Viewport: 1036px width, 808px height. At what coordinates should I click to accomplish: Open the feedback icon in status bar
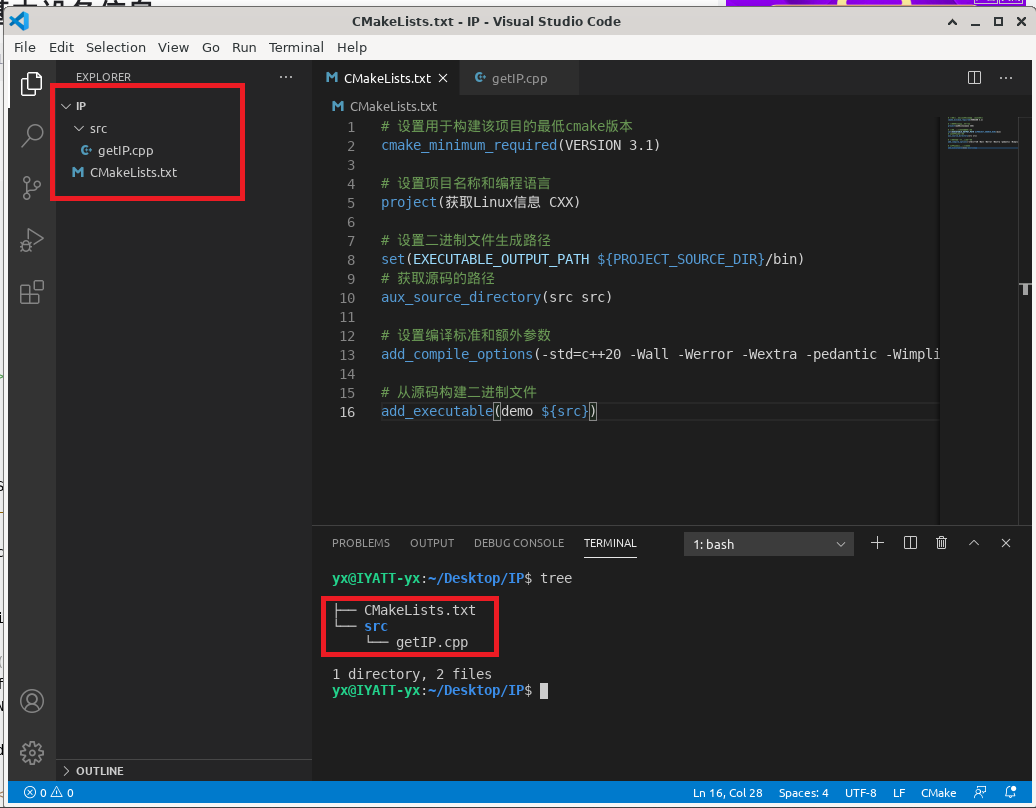[x=980, y=792]
